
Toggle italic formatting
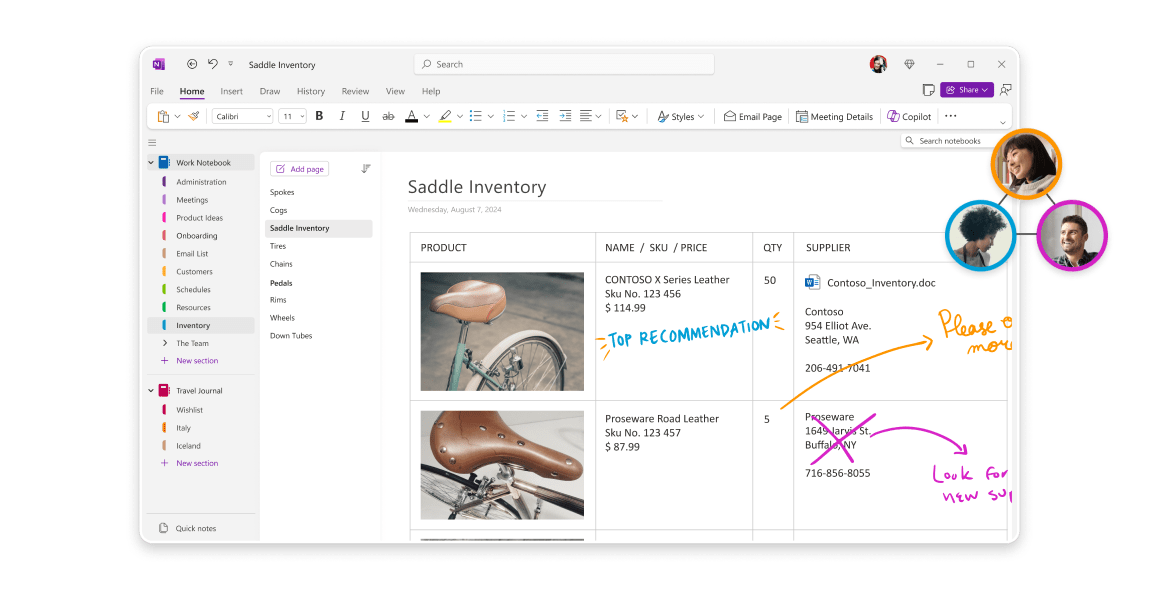(342, 116)
